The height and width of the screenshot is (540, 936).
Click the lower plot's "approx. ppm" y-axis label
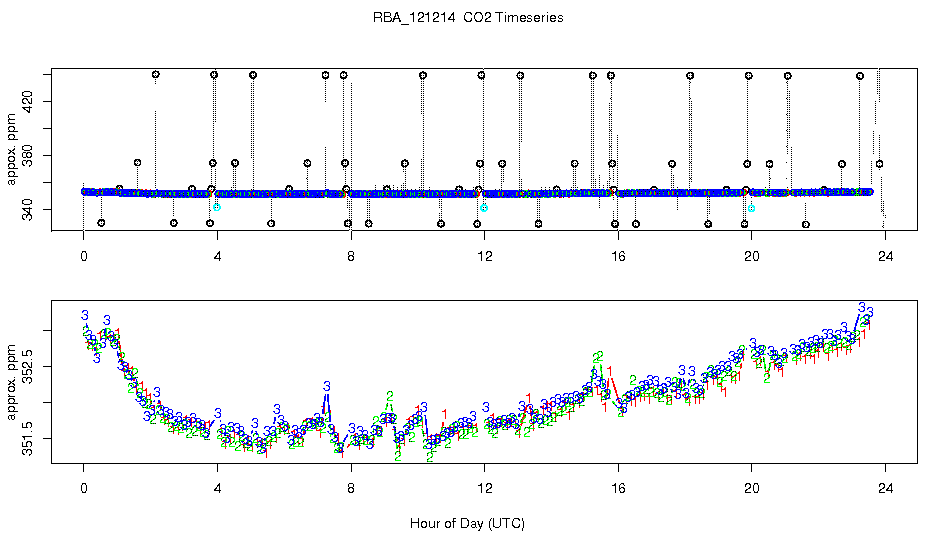tap(11, 382)
